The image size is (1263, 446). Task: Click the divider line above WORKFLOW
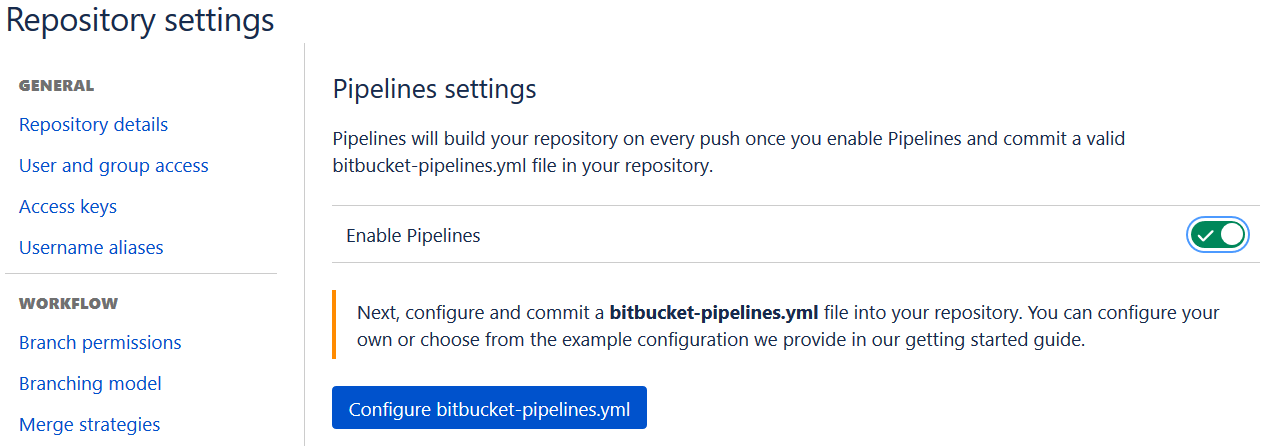141,273
